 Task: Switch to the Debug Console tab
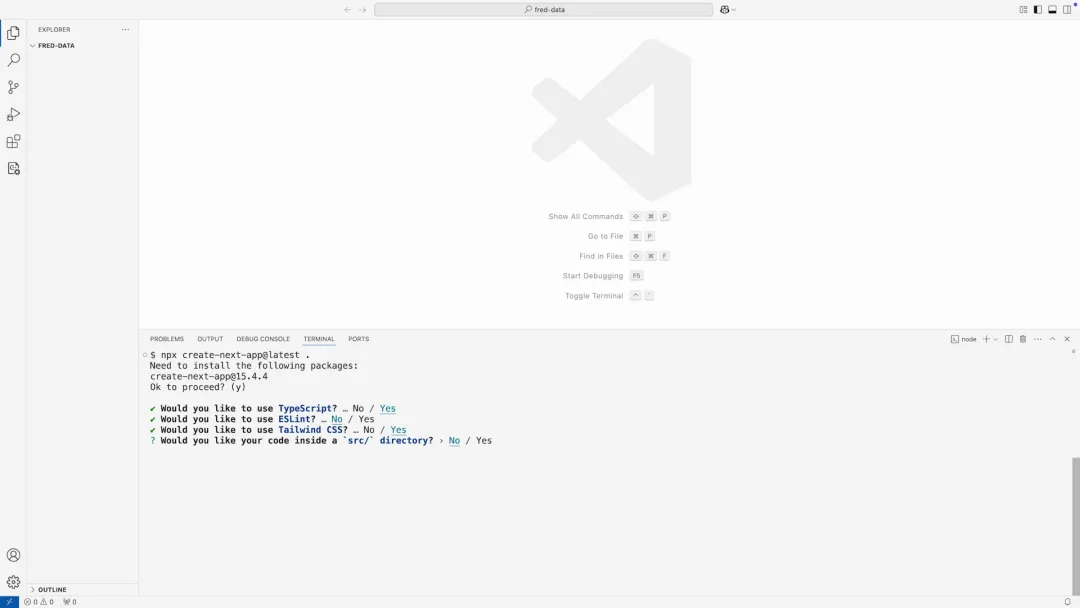263,339
